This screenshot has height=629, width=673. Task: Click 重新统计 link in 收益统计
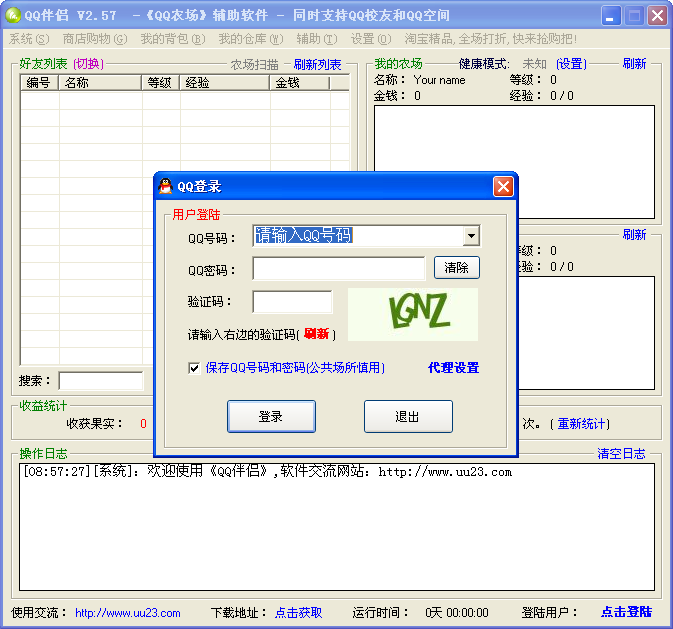(x=581, y=424)
